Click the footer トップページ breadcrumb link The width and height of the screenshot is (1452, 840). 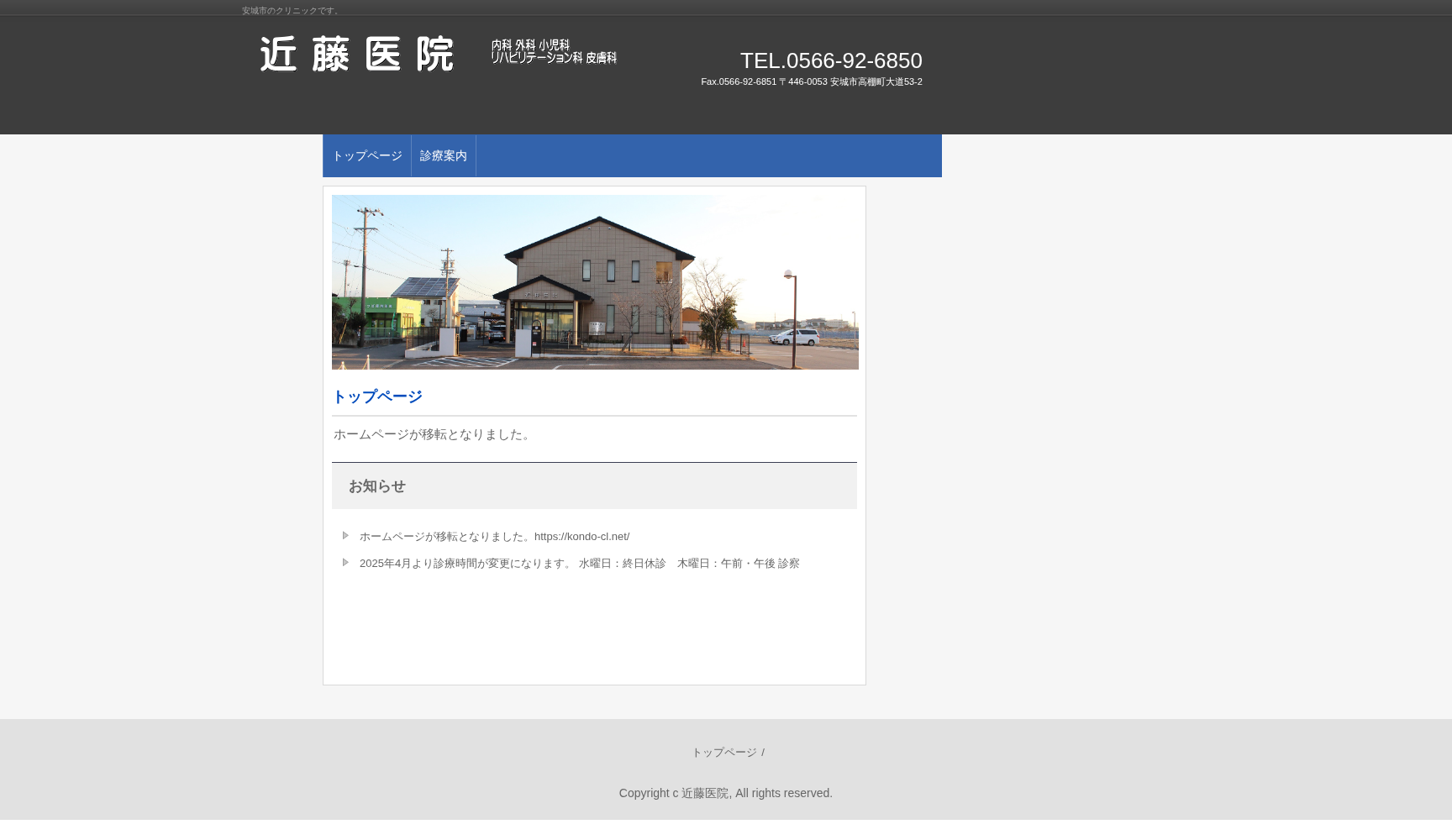724,752
